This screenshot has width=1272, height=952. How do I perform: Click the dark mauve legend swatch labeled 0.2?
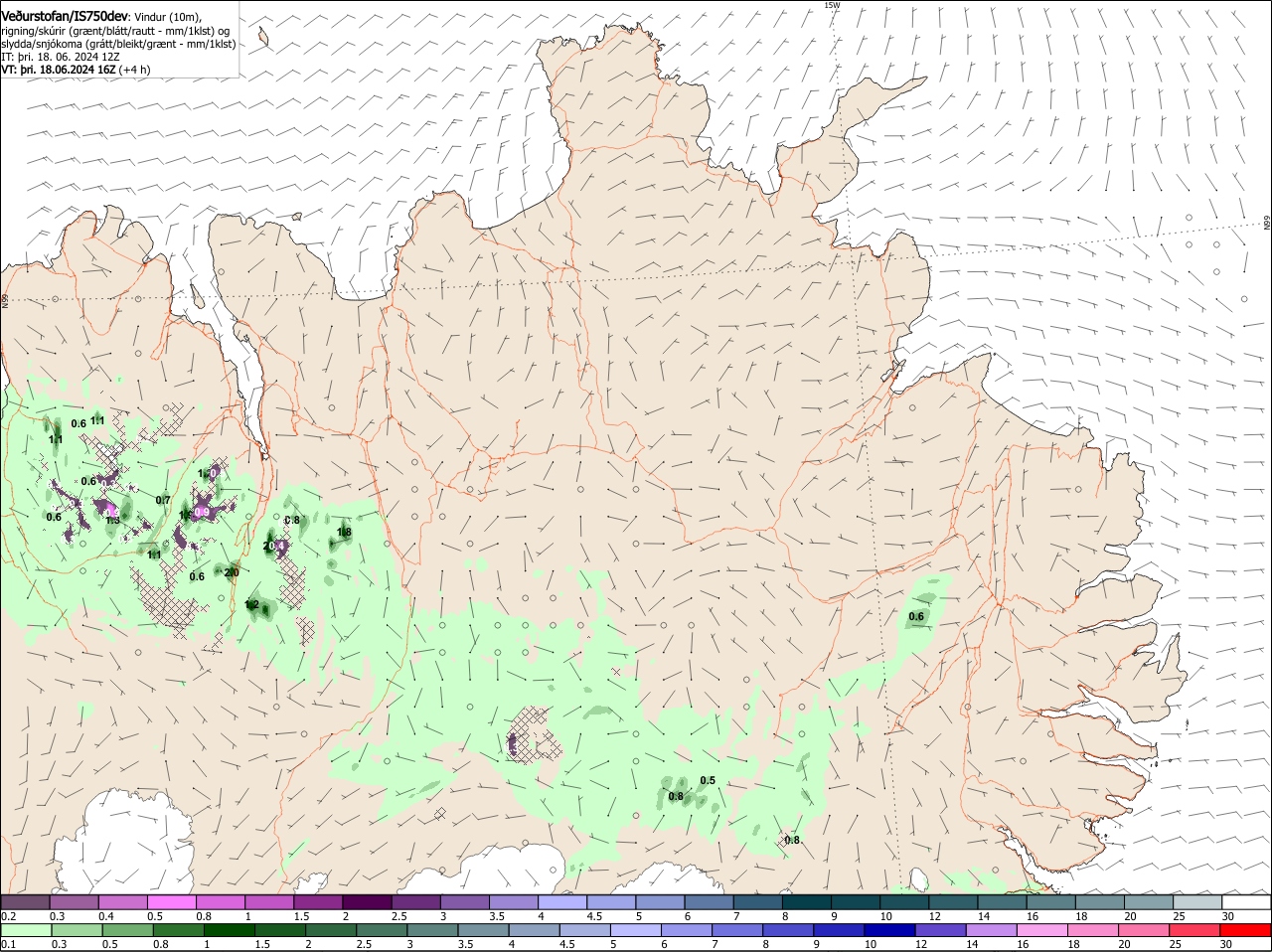[25, 902]
